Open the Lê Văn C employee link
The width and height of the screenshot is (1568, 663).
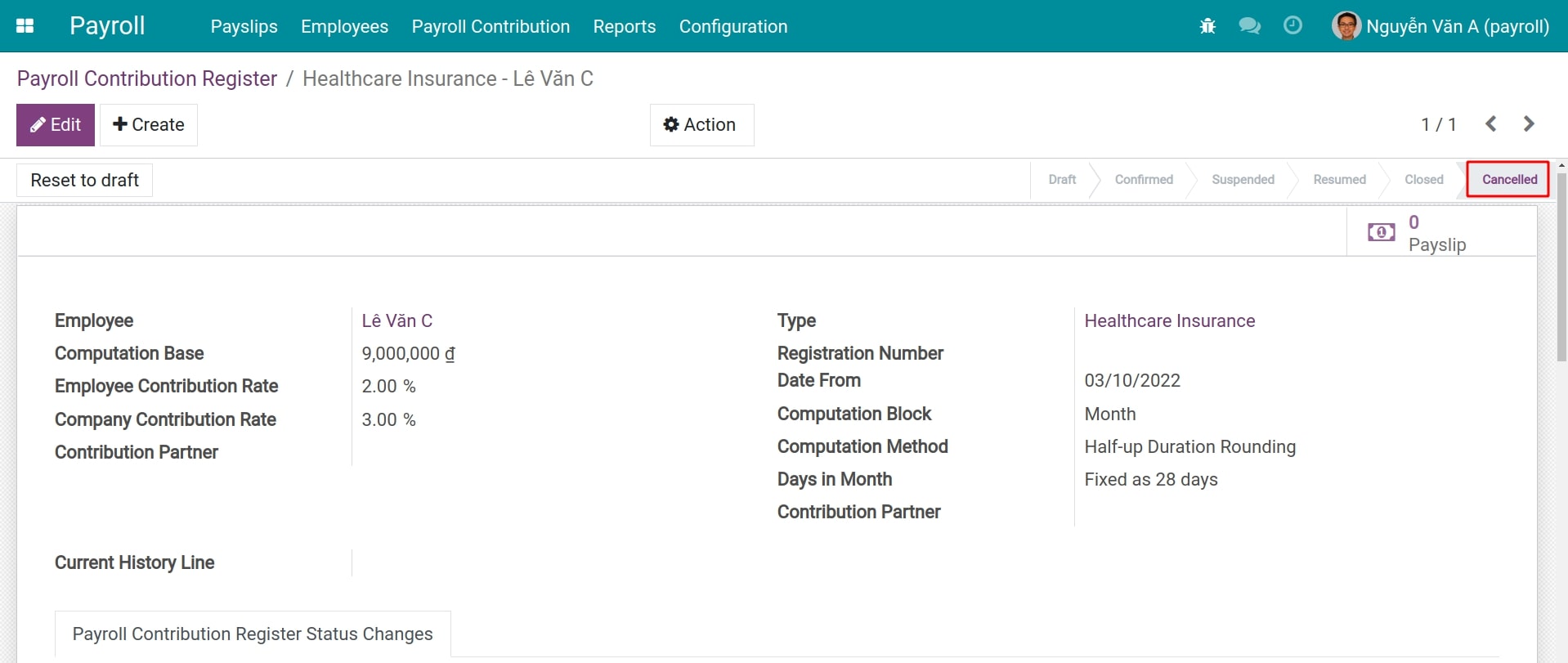(396, 321)
